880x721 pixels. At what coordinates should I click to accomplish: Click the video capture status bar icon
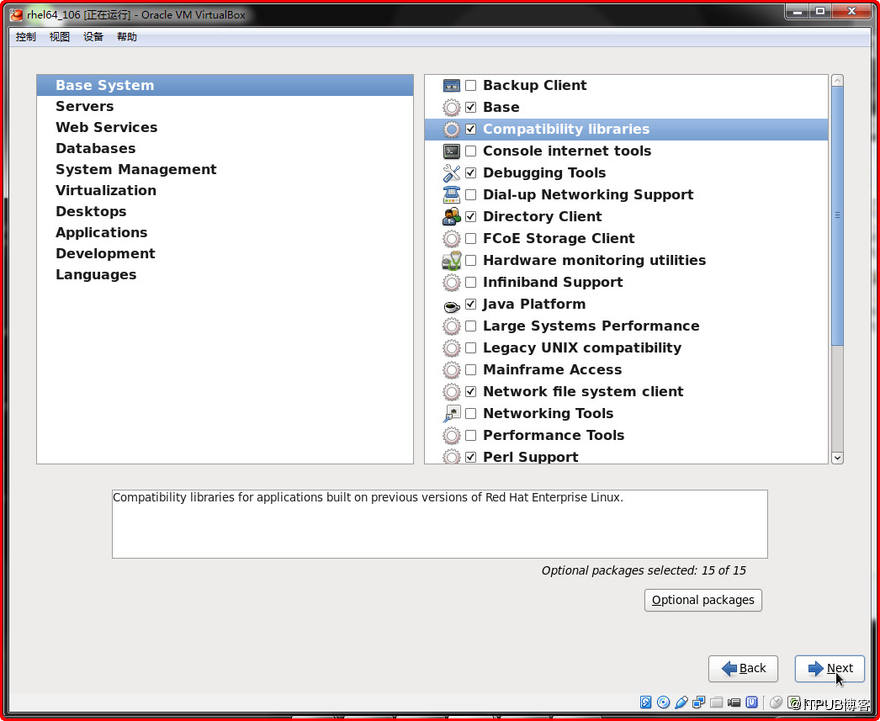[x=734, y=702]
